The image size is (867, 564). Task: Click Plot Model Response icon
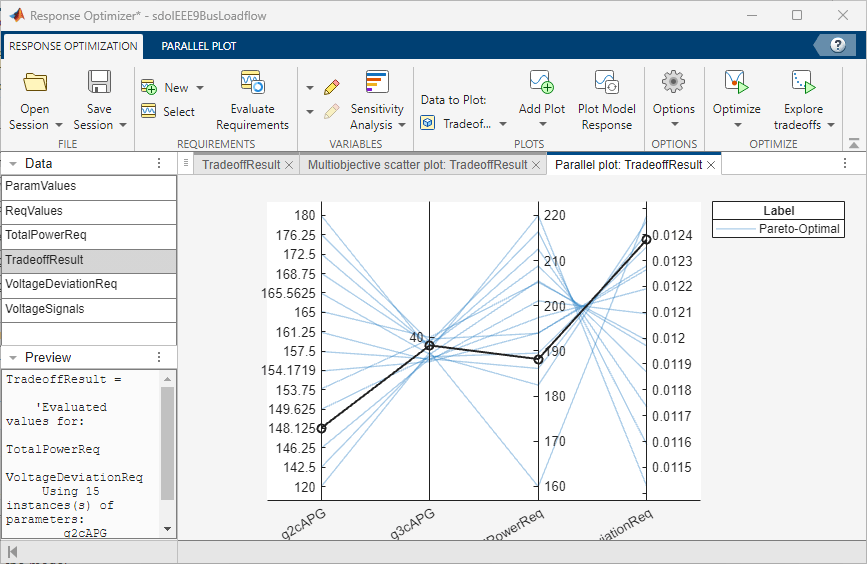(x=606, y=84)
